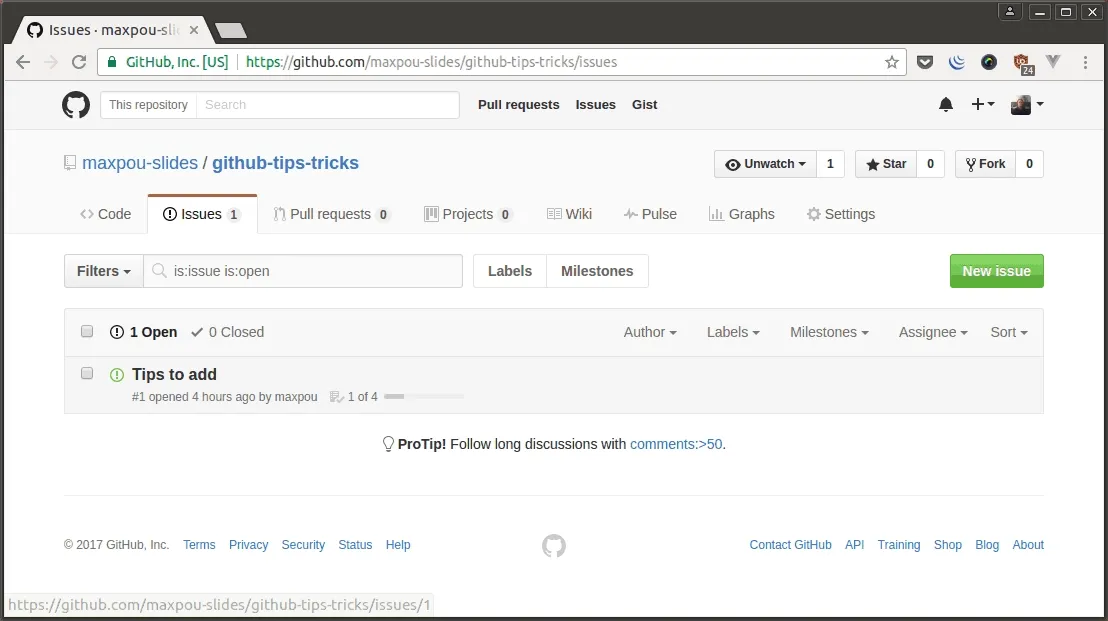Click Gist in the top navigation
This screenshot has height=621, width=1108.
tap(644, 105)
